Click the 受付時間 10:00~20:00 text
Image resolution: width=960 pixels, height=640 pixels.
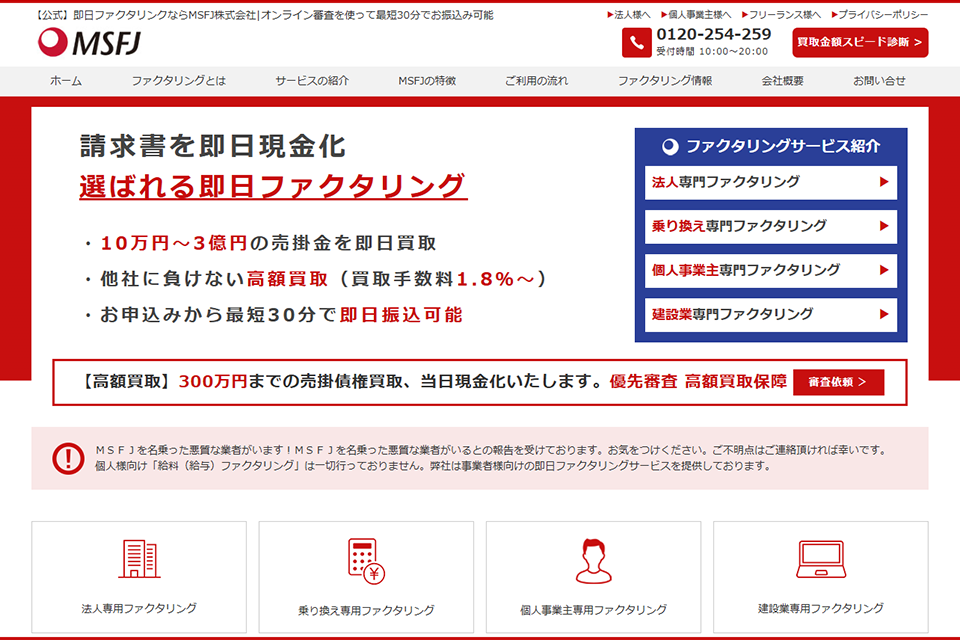[712, 51]
